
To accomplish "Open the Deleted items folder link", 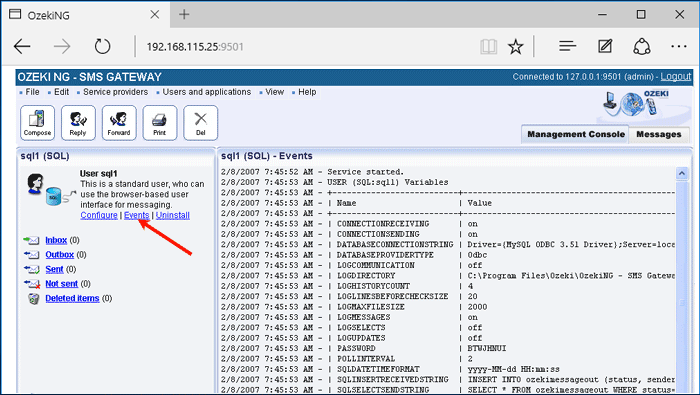I will pyautogui.click(x=72, y=298).
